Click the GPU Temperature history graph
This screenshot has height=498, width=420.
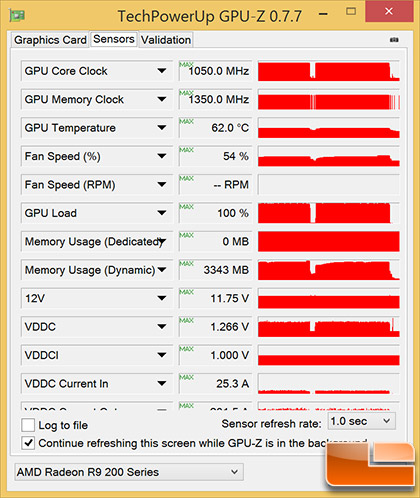(329, 128)
